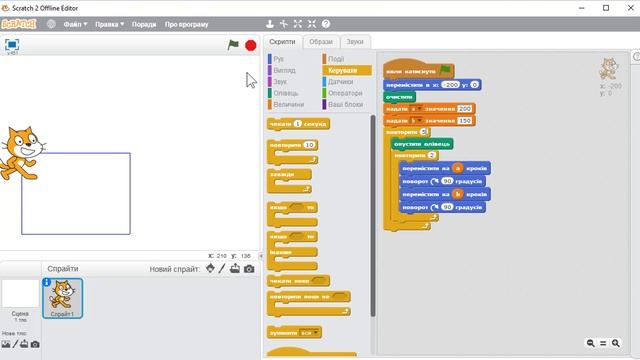
Task: Open the variable 'b' dropdown in set block
Action: click(x=416, y=121)
